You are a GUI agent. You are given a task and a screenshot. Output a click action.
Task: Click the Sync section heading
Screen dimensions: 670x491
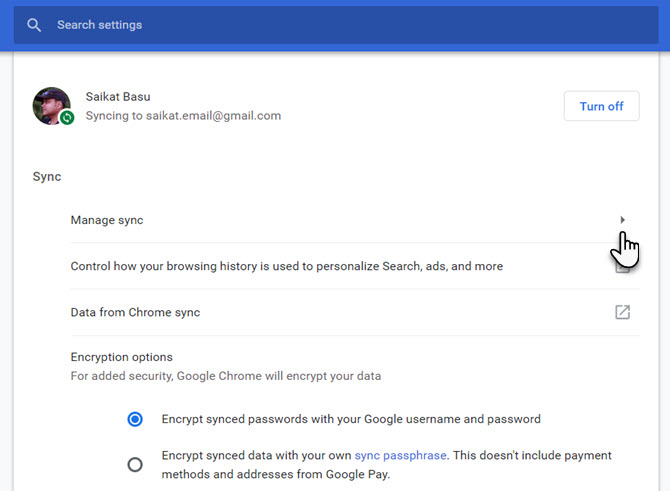tap(47, 177)
